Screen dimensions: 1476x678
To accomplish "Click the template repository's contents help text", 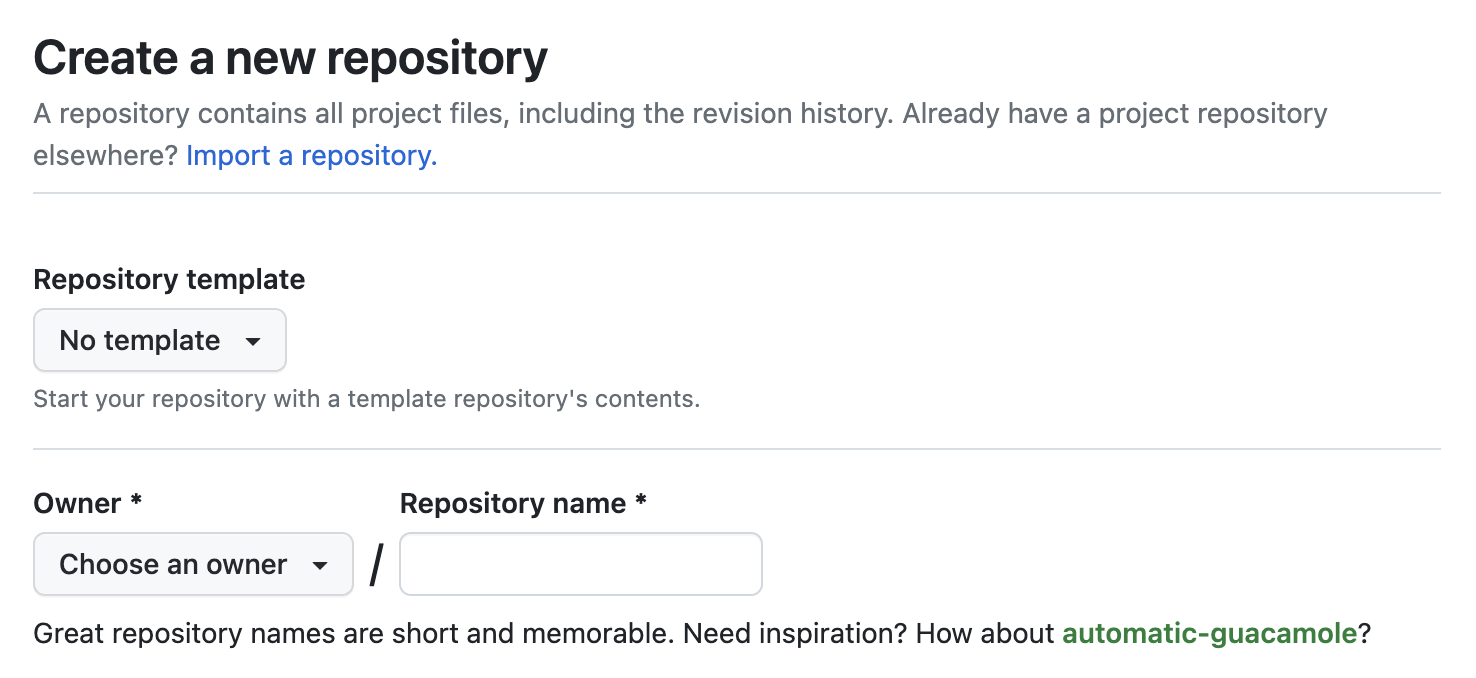I will (367, 399).
